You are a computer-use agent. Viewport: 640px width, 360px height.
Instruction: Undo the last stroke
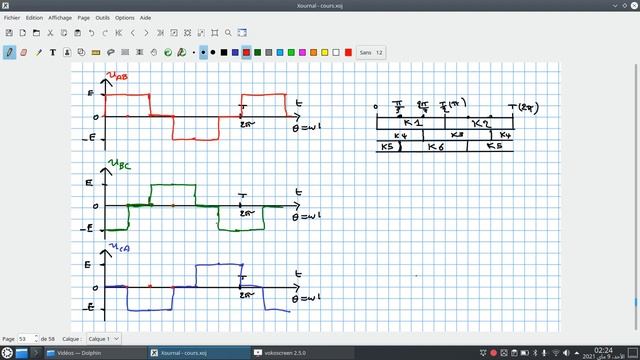coord(91,33)
